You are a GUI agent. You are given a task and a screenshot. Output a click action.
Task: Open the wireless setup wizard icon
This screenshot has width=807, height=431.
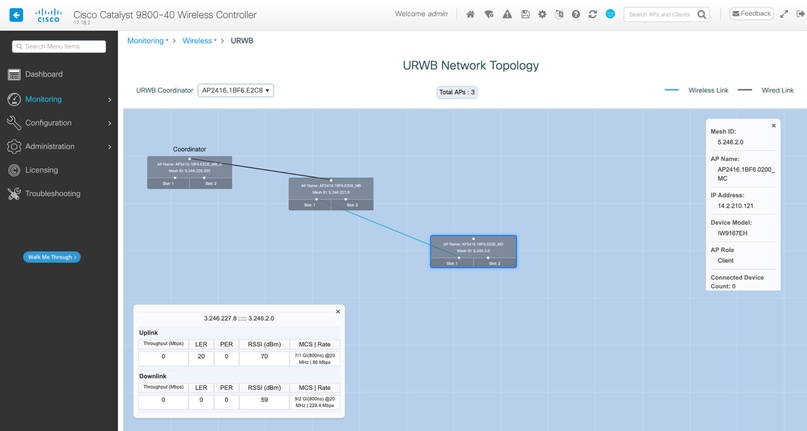point(489,14)
